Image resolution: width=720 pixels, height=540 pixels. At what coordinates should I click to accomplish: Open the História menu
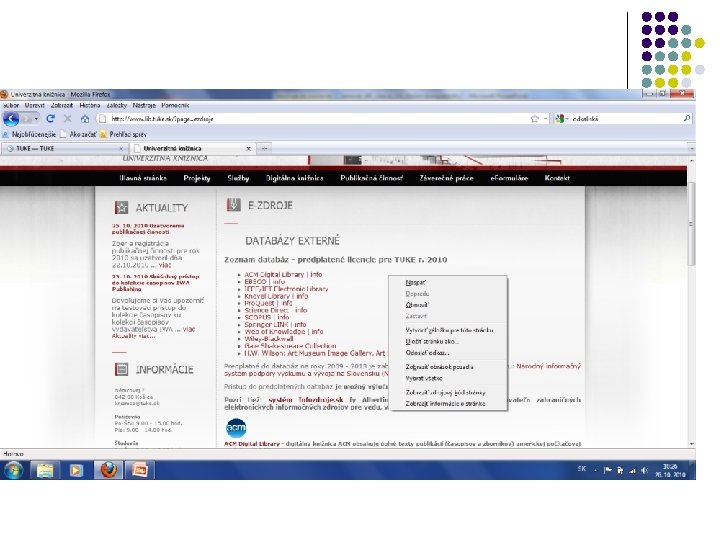coord(90,106)
